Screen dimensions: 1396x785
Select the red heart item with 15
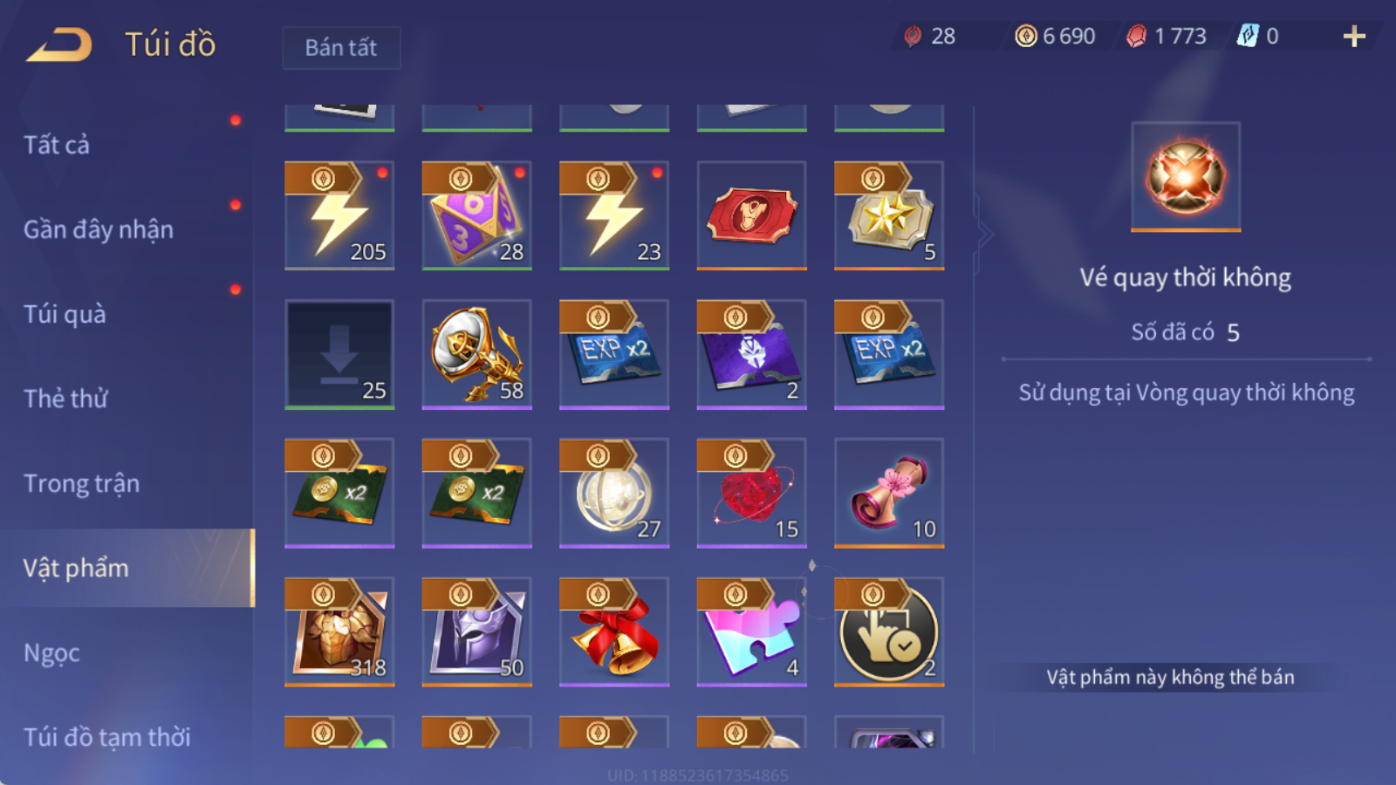click(752, 493)
